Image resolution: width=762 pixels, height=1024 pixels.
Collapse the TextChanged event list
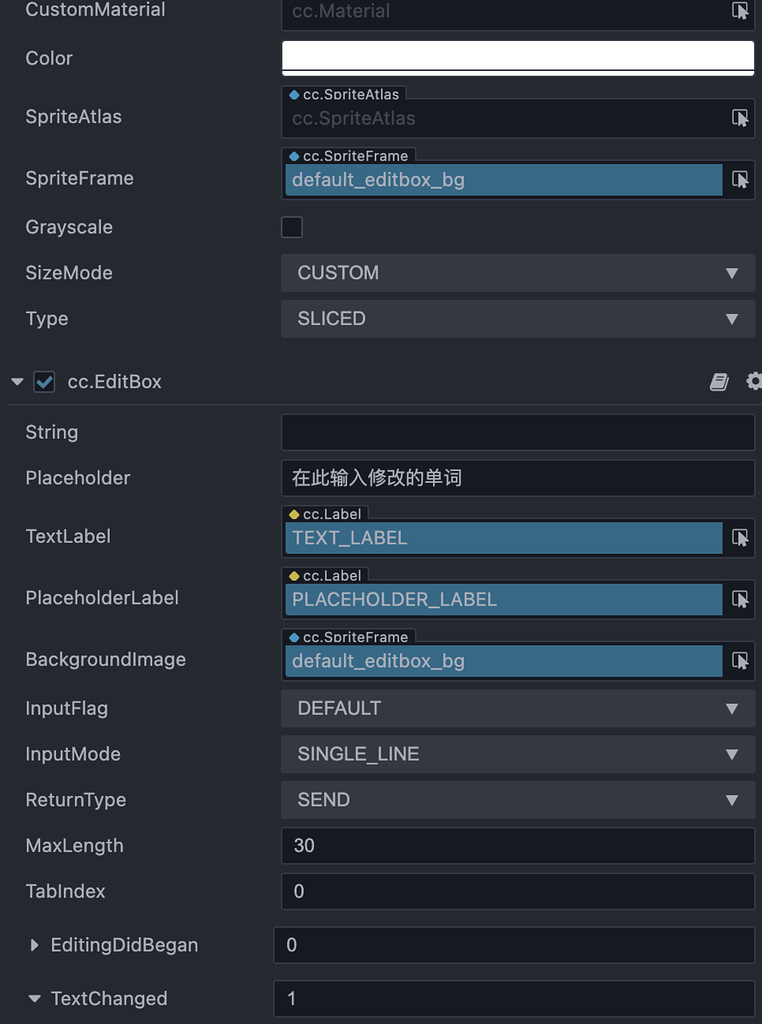pos(33,998)
